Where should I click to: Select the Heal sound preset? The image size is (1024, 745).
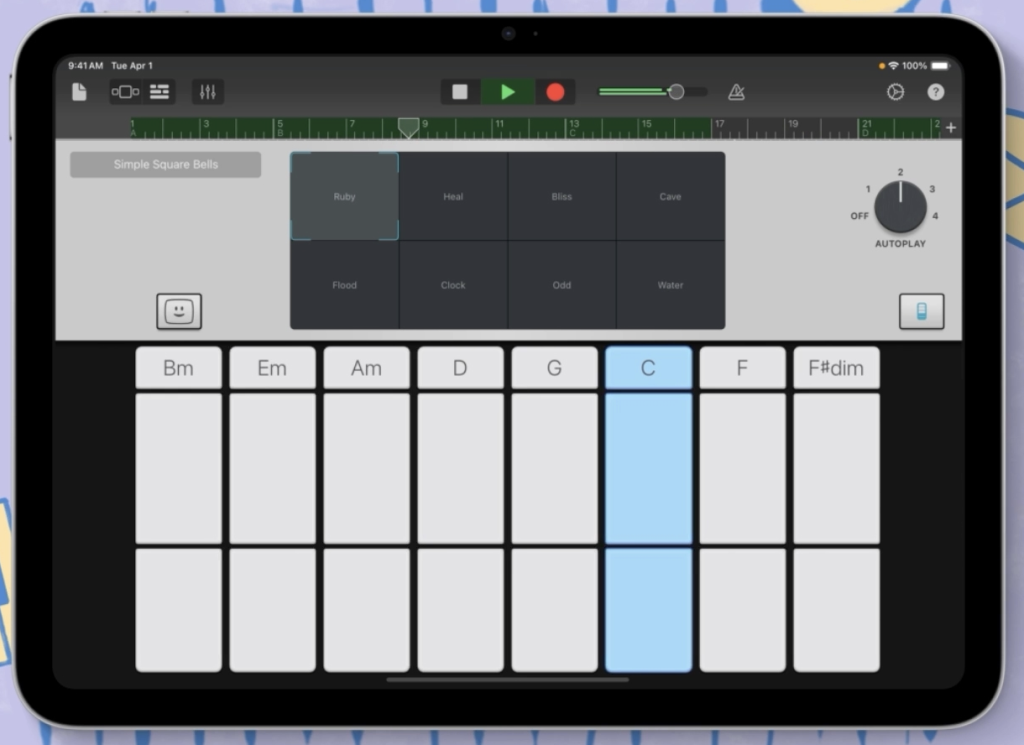(453, 197)
